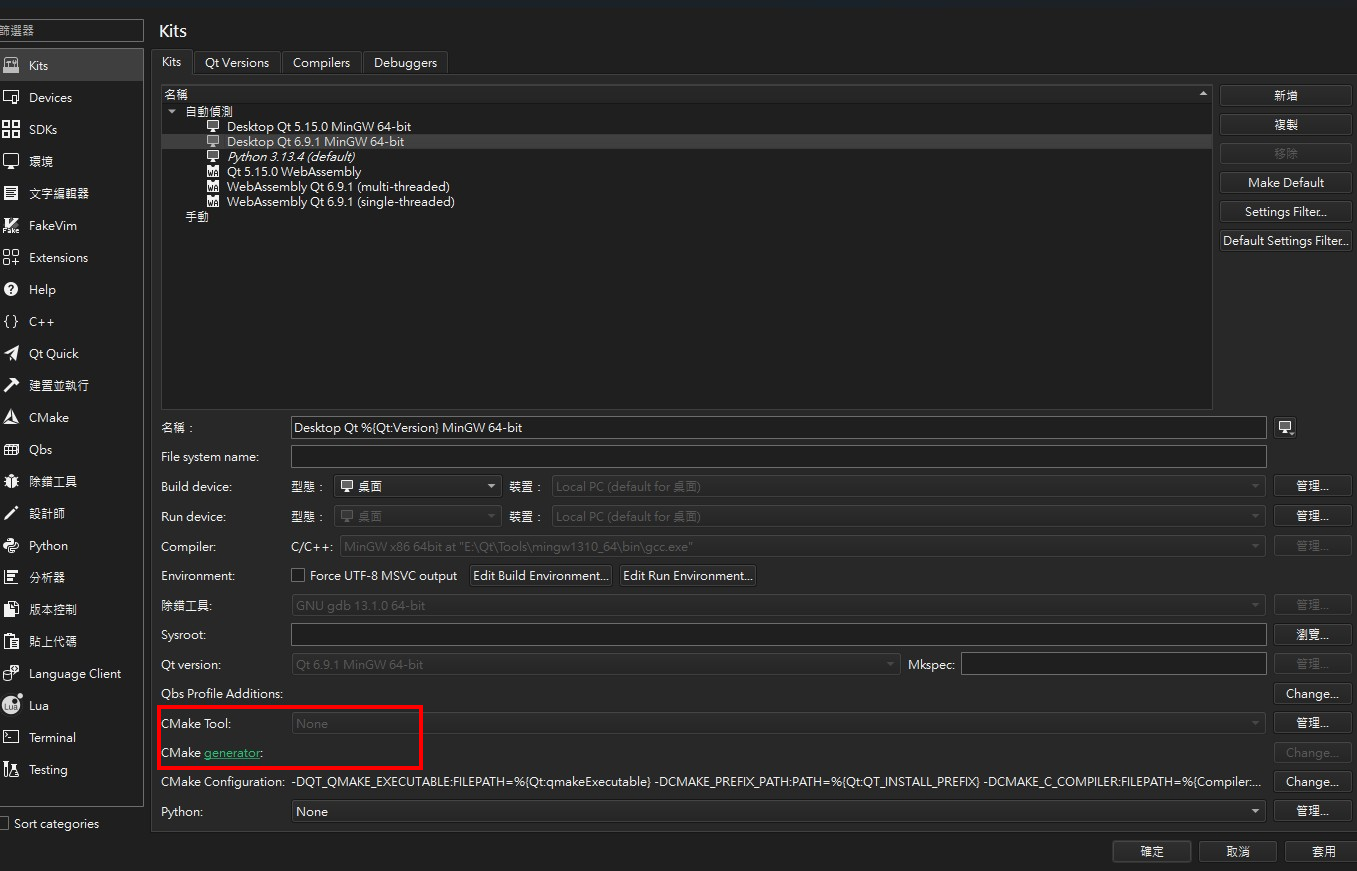Open Settings Filter... dialog
The height and width of the screenshot is (871, 1357).
tap(1286, 211)
